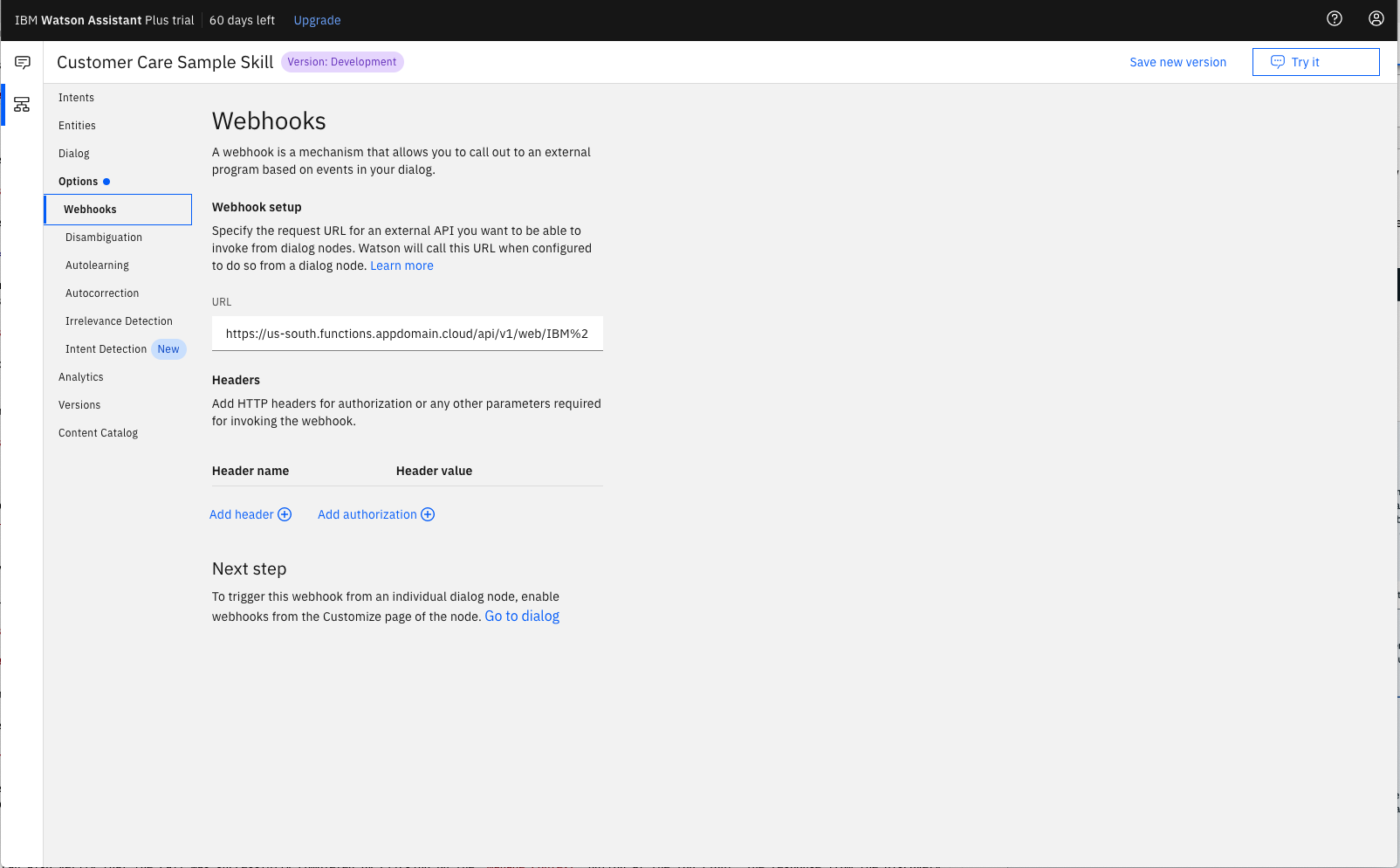Click the New badge beside Intent Detection
Viewport: 1400px width, 868px height.
click(168, 349)
